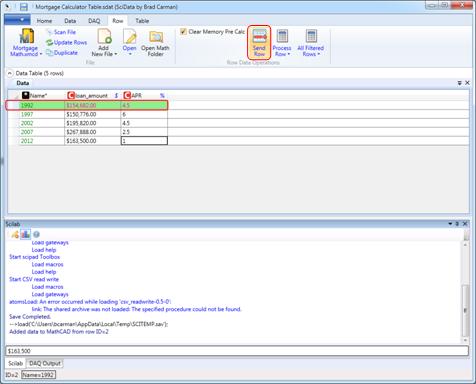This screenshot has height=384, width=476.
Task: Click the APR cell in the 2007 row
Action: pyautogui.click(x=144, y=132)
